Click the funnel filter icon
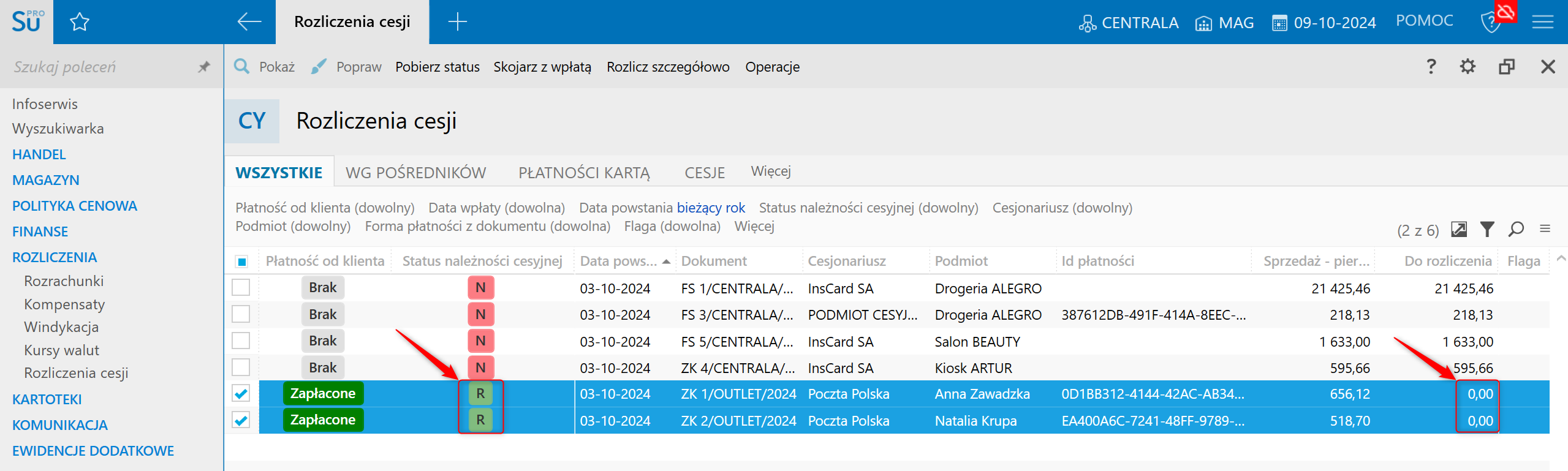Viewport: 1568px width, 471px height. (x=1487, y=229)
